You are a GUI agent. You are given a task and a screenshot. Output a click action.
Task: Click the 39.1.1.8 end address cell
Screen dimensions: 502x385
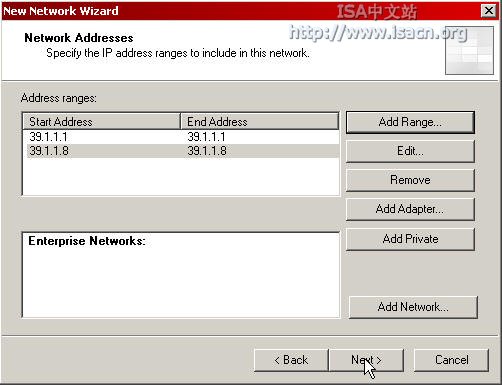(207, 151)
